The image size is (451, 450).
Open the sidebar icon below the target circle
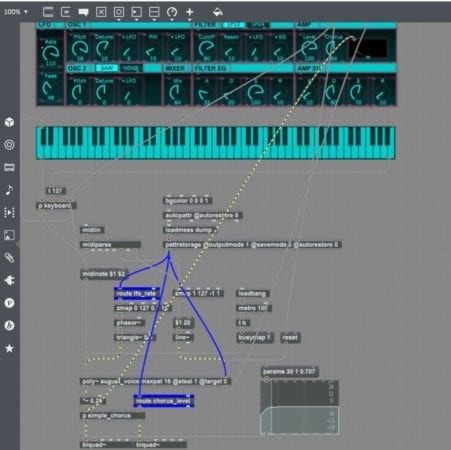pos(9,167)
